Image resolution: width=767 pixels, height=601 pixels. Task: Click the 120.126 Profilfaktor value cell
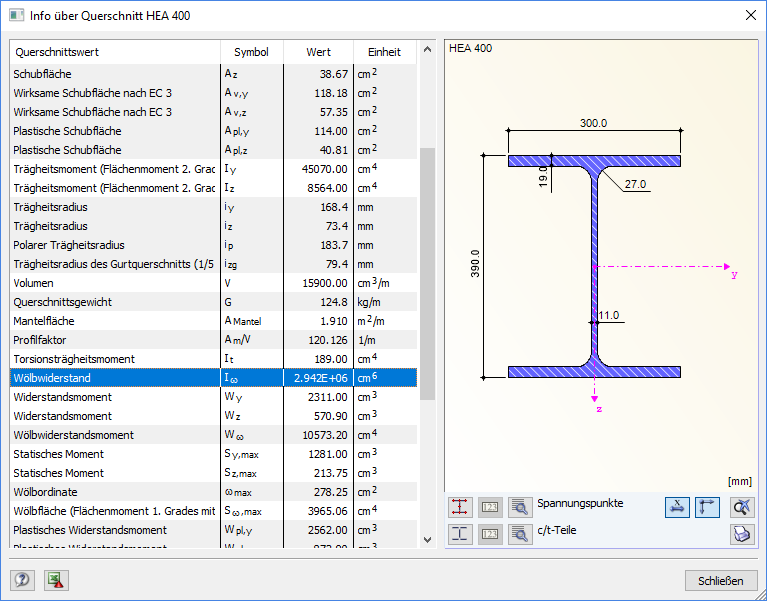(318, 340)
